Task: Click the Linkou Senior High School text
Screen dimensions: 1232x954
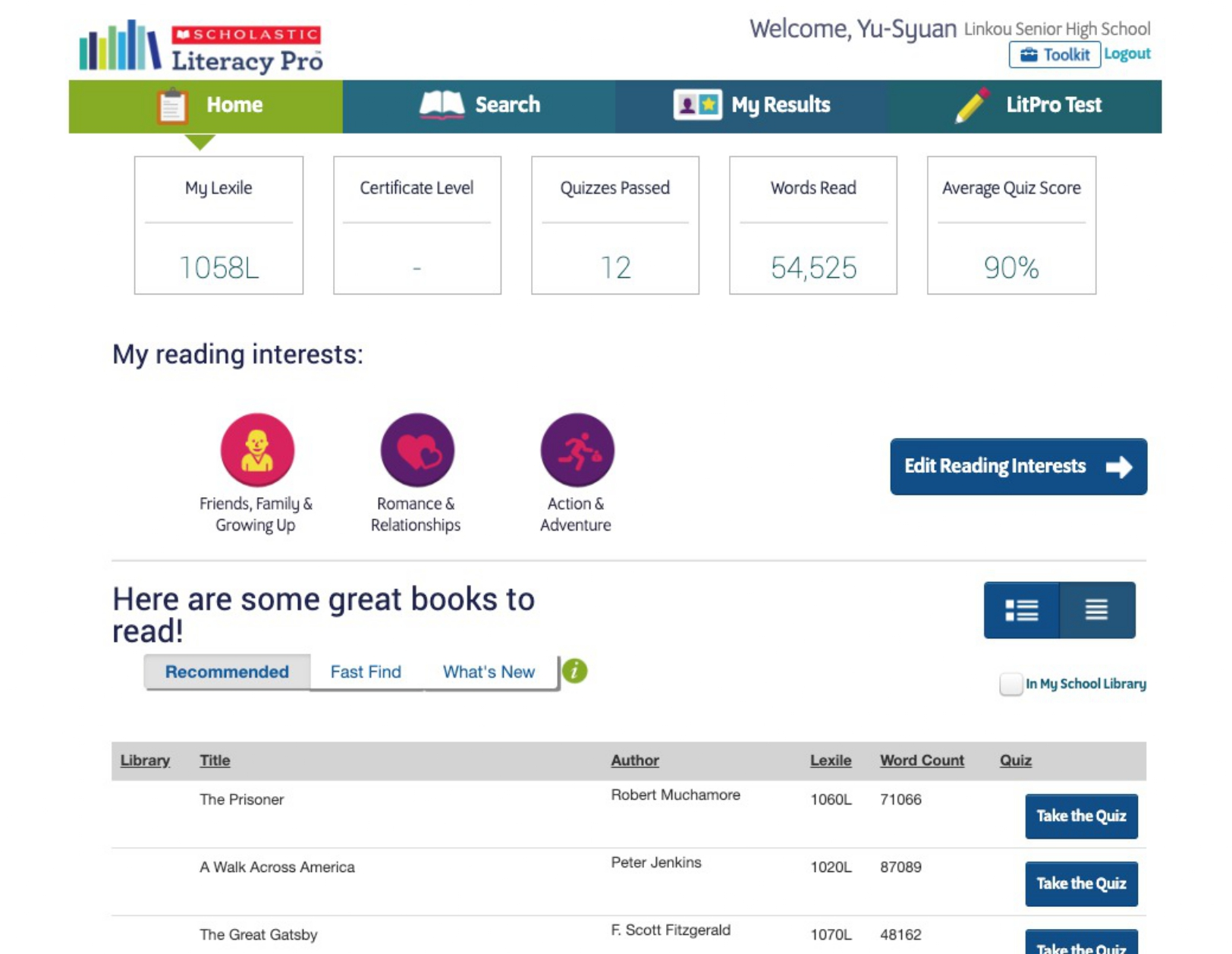Action: coord(1057,29)
